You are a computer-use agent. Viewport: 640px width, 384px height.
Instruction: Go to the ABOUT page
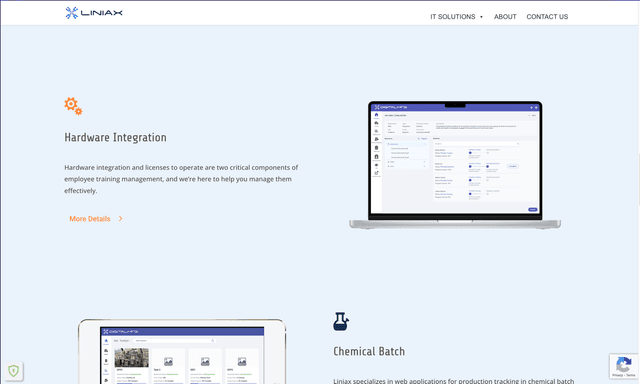pos(505,17)
